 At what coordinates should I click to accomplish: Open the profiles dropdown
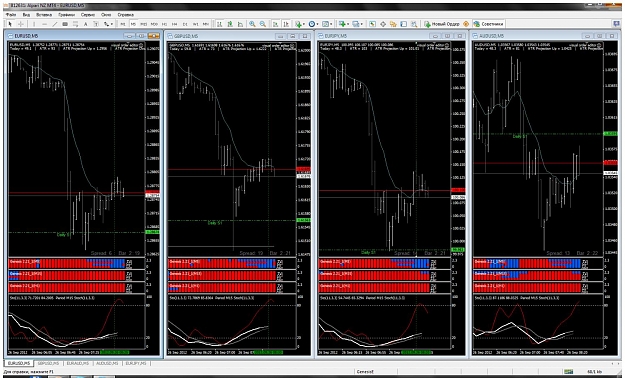[358, 24]
